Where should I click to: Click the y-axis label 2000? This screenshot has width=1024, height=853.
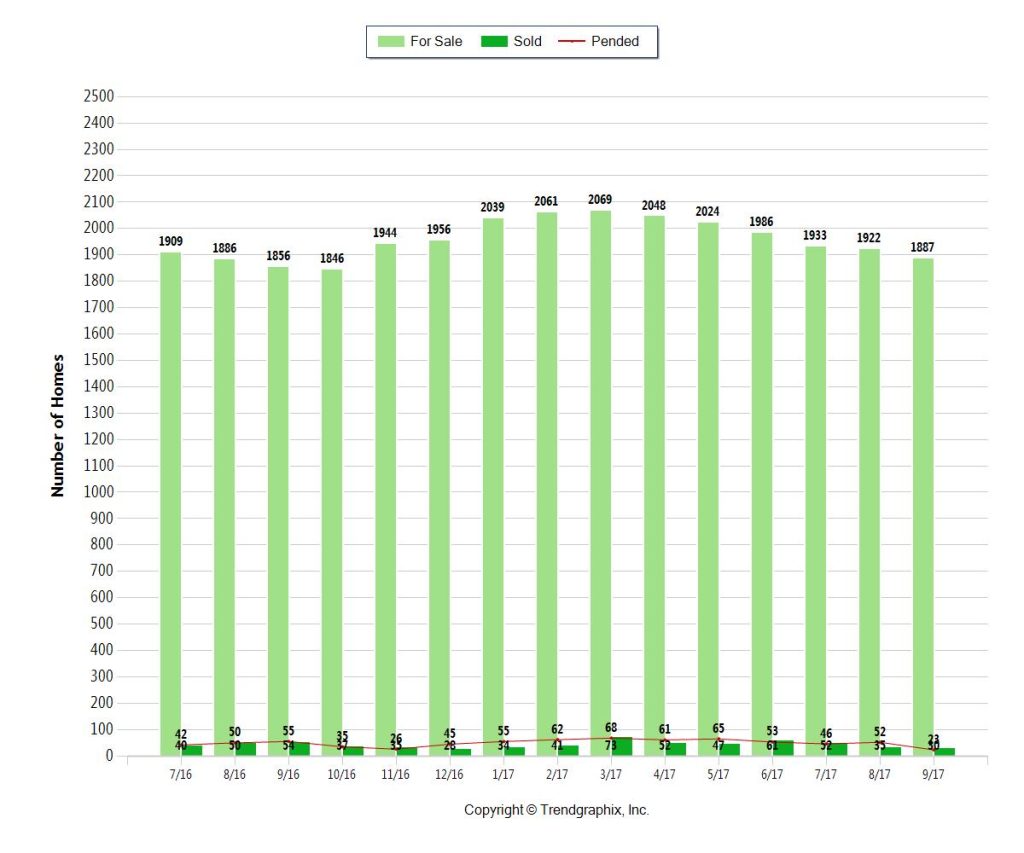[x=99, y=227]
